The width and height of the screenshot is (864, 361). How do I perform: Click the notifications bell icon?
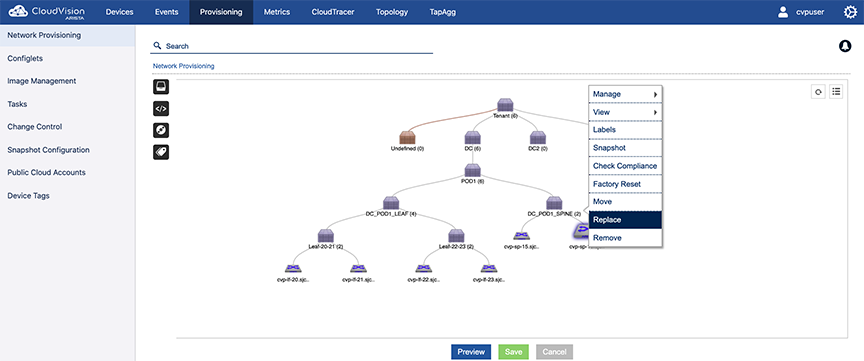845,46
